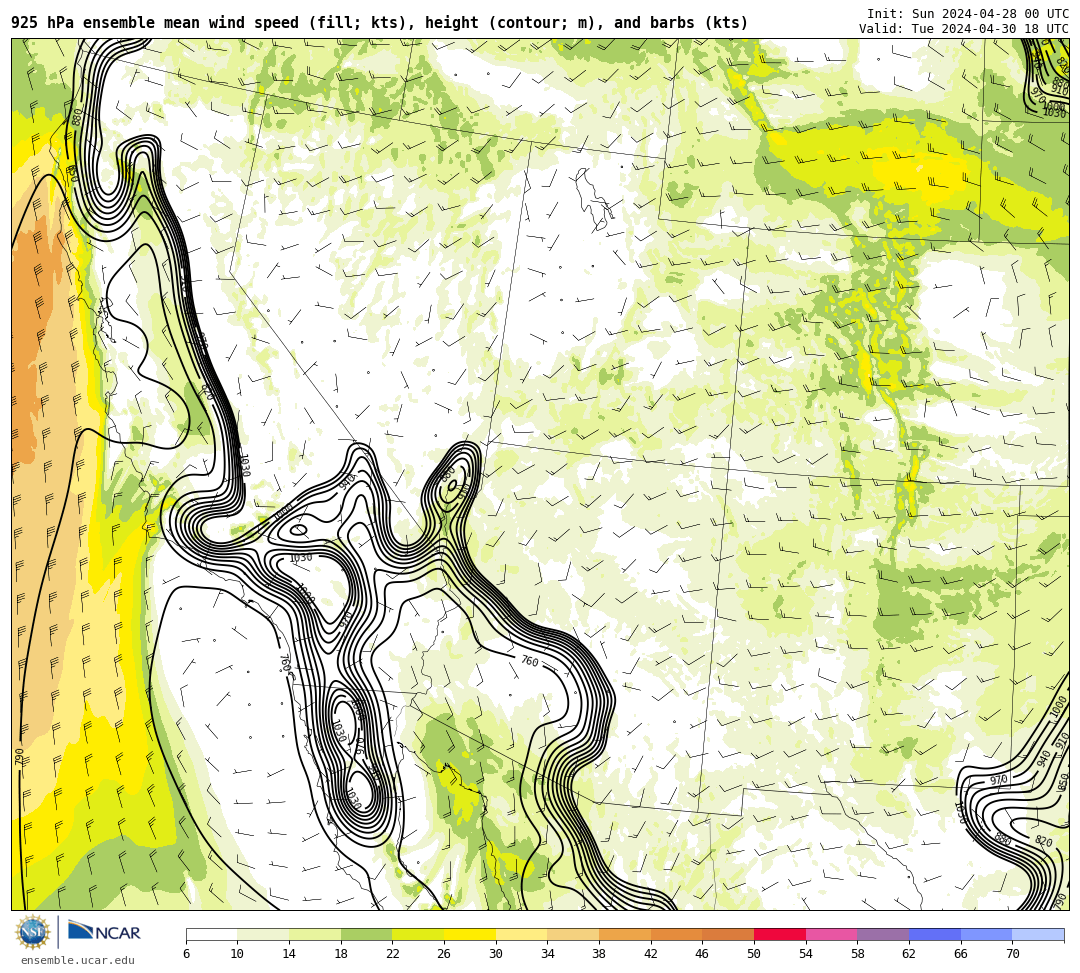1080x973 pixels.
Task: Click the NSF logo emblem
Action: 33,932
